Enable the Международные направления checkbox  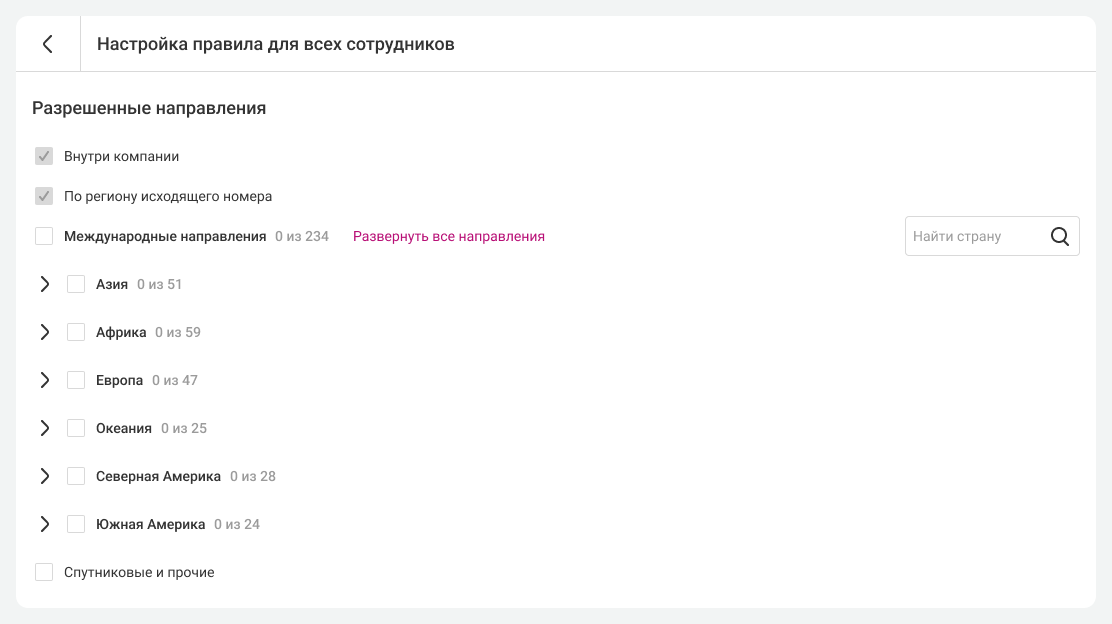(44, 237)
